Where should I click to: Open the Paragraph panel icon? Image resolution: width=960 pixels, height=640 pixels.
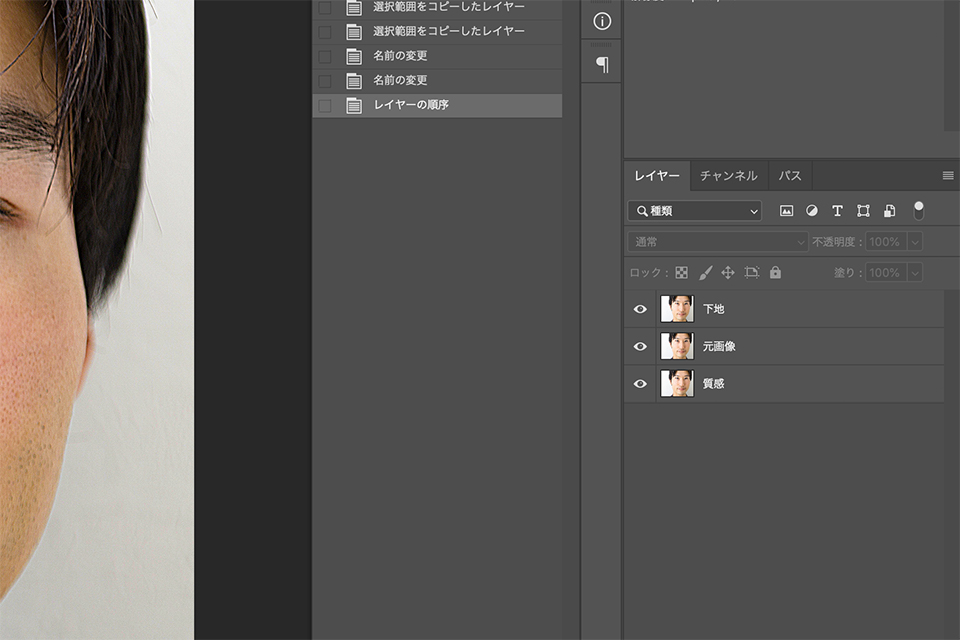click(602, 64)
